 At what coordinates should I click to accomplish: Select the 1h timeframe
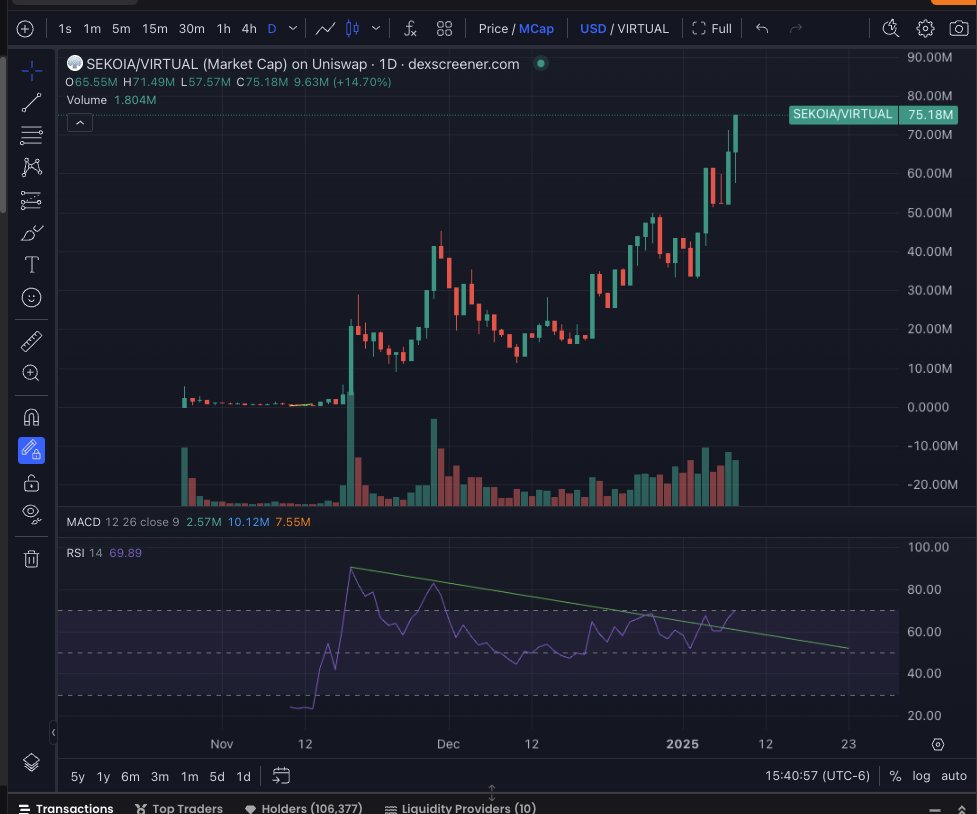[x=223, y=29]
